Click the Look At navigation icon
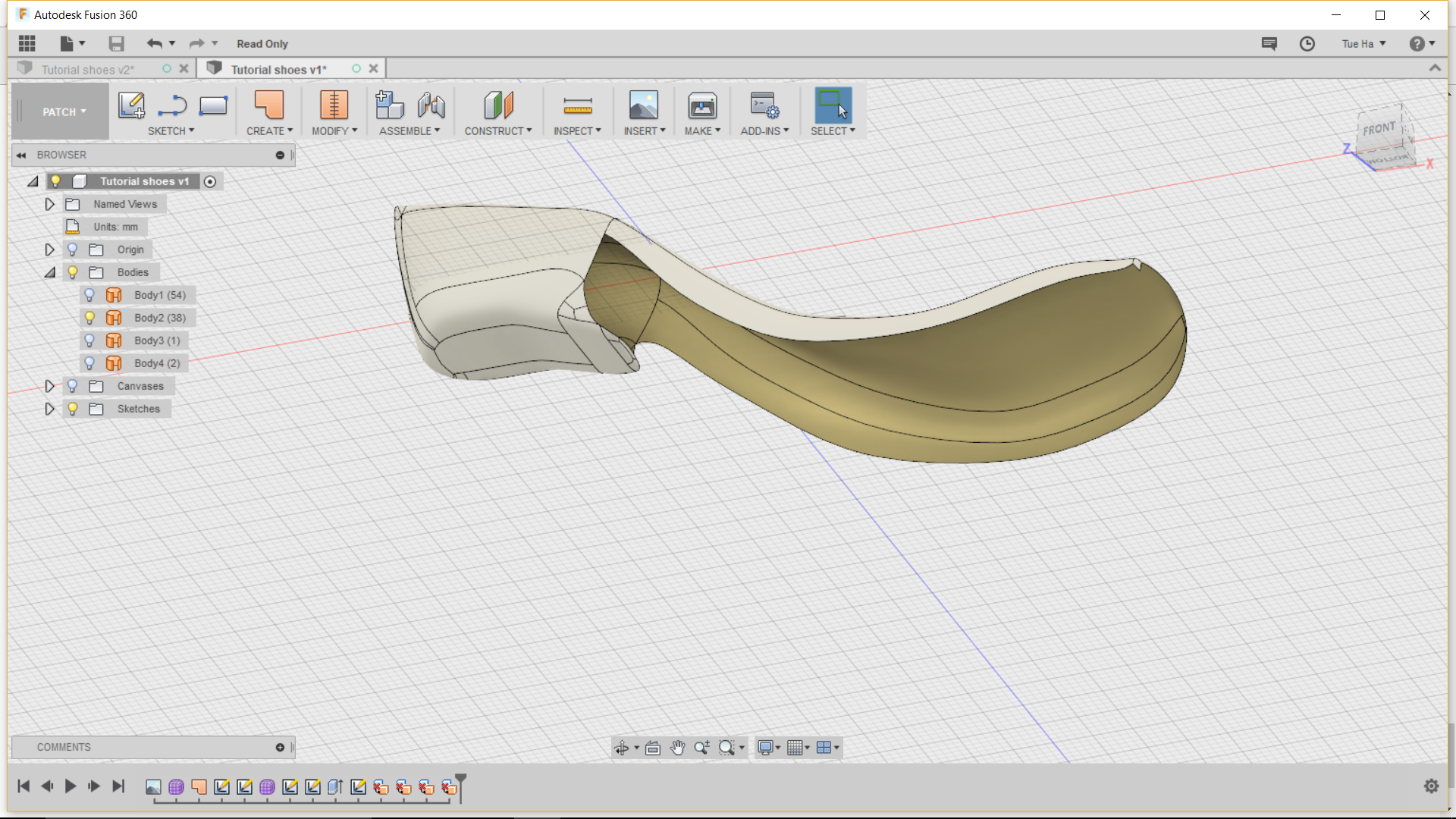This screenshot has height=819, width=1456. [x=653, y=748]
